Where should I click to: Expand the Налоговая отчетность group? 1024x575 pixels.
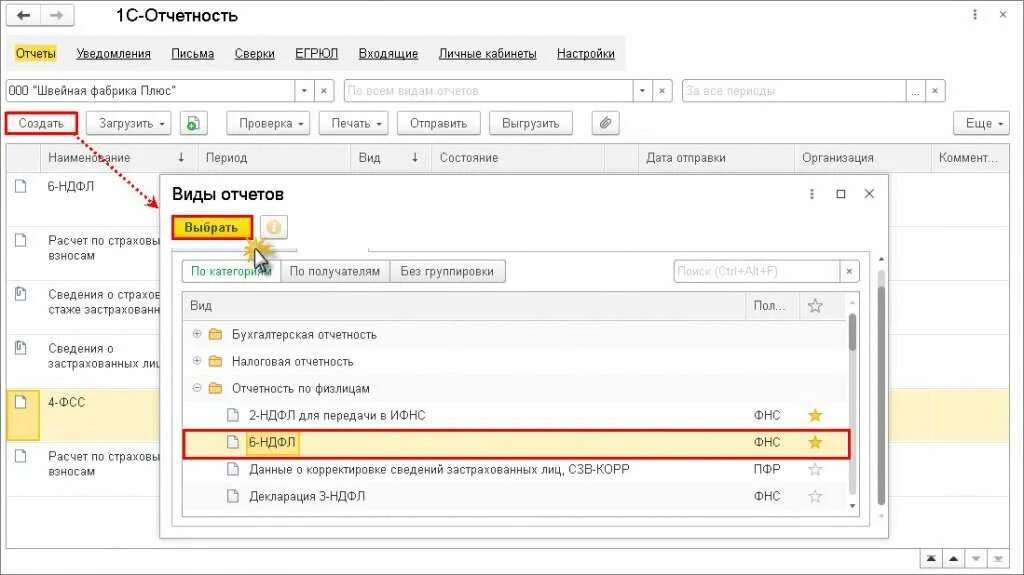[x=197, y=361]
